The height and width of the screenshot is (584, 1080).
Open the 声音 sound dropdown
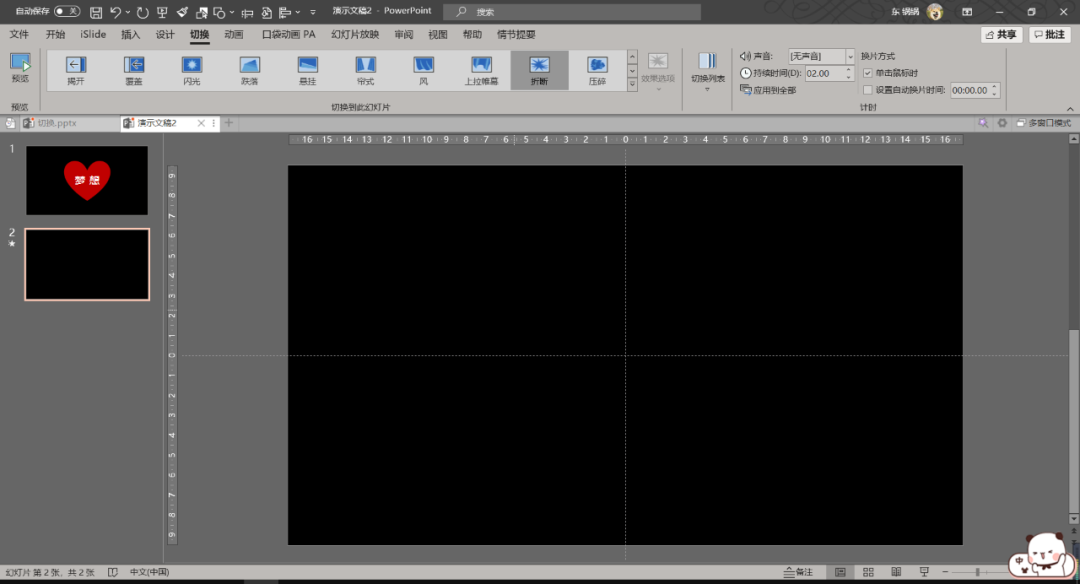pos(851,57)
